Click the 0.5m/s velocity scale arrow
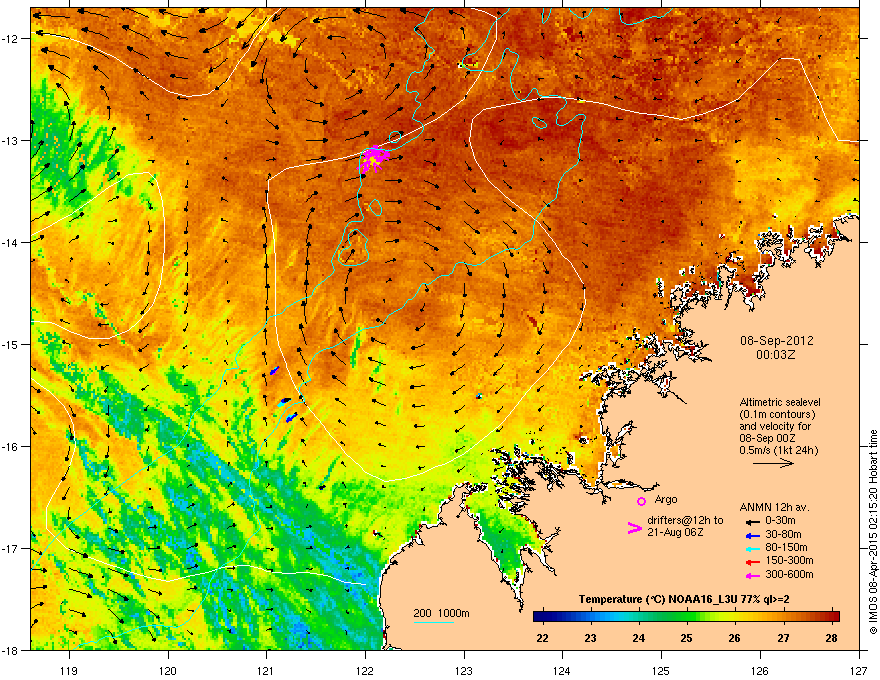The height and width of the screenshot is (680, 880). pyautogui.click(x=773, y=463)
